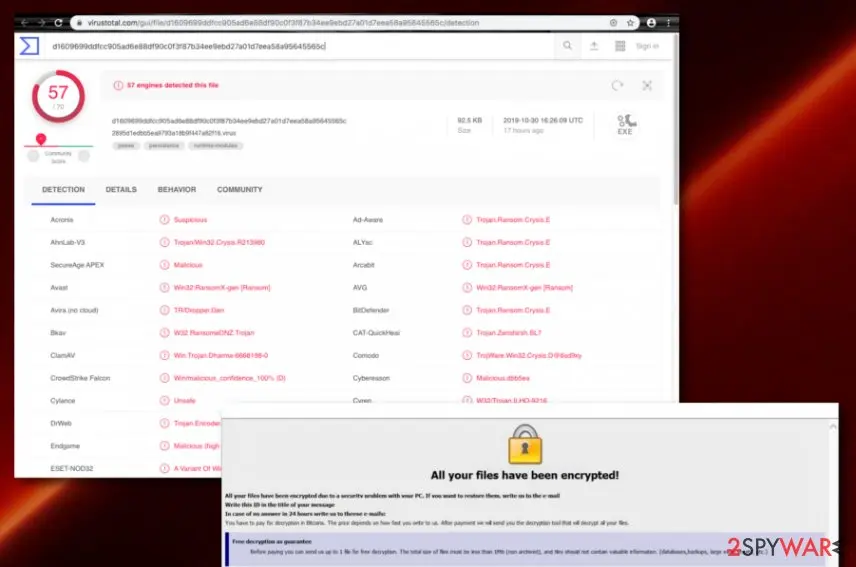
Task: Switch to the DETECTION tab
Action: click(x=63, y=189)
